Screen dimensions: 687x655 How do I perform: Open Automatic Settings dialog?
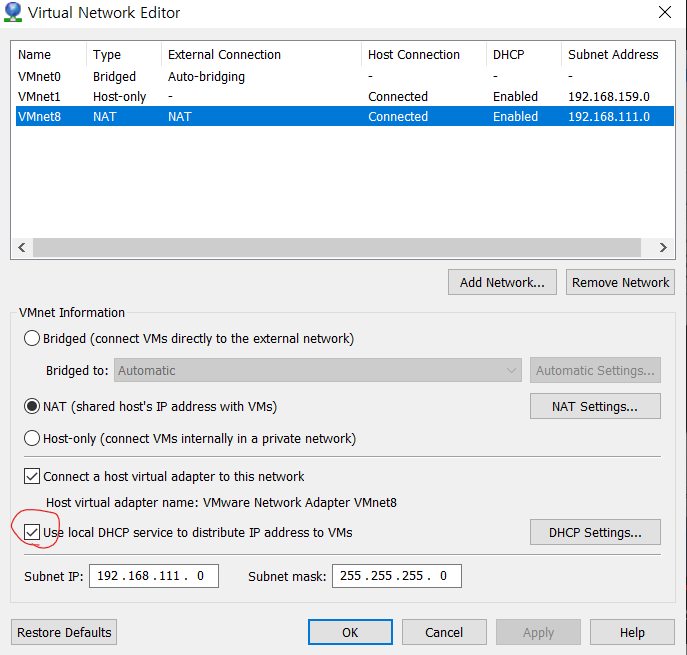pos(595,370)
